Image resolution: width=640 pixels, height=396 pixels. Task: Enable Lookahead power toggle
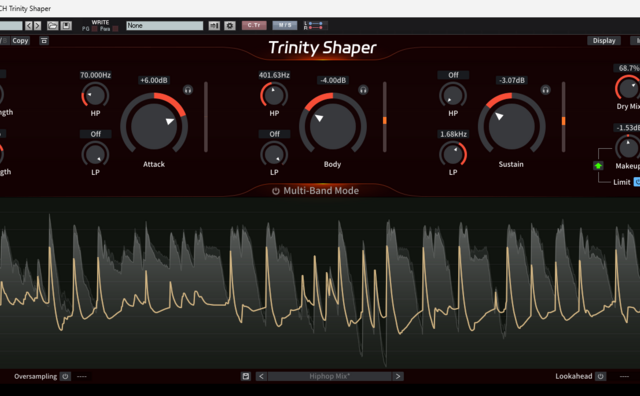click(600, 376)
